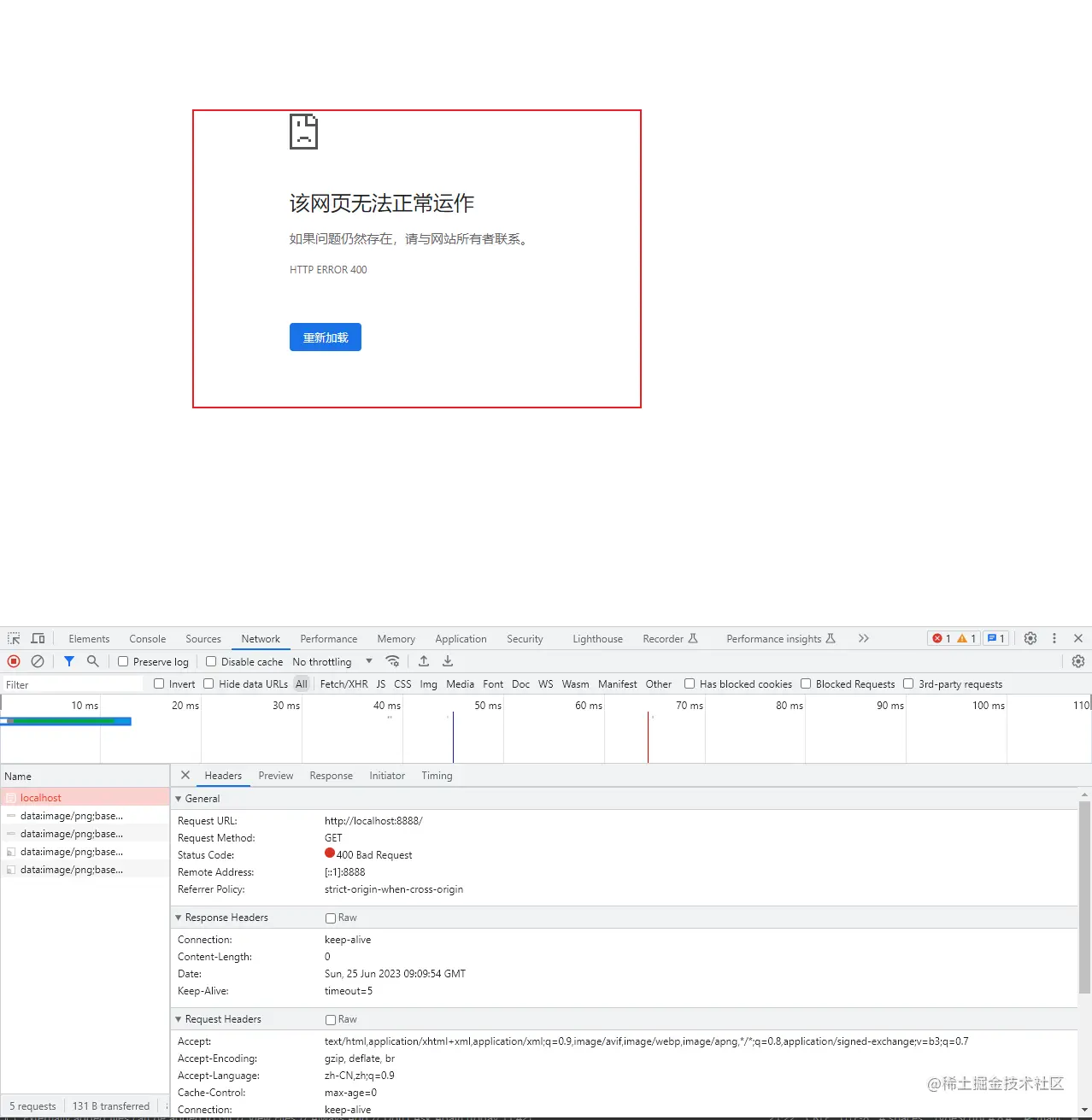1092x1120 pixels.
Task: Close the request details pane
Action: pyautogui.click(x=185, y=775)
